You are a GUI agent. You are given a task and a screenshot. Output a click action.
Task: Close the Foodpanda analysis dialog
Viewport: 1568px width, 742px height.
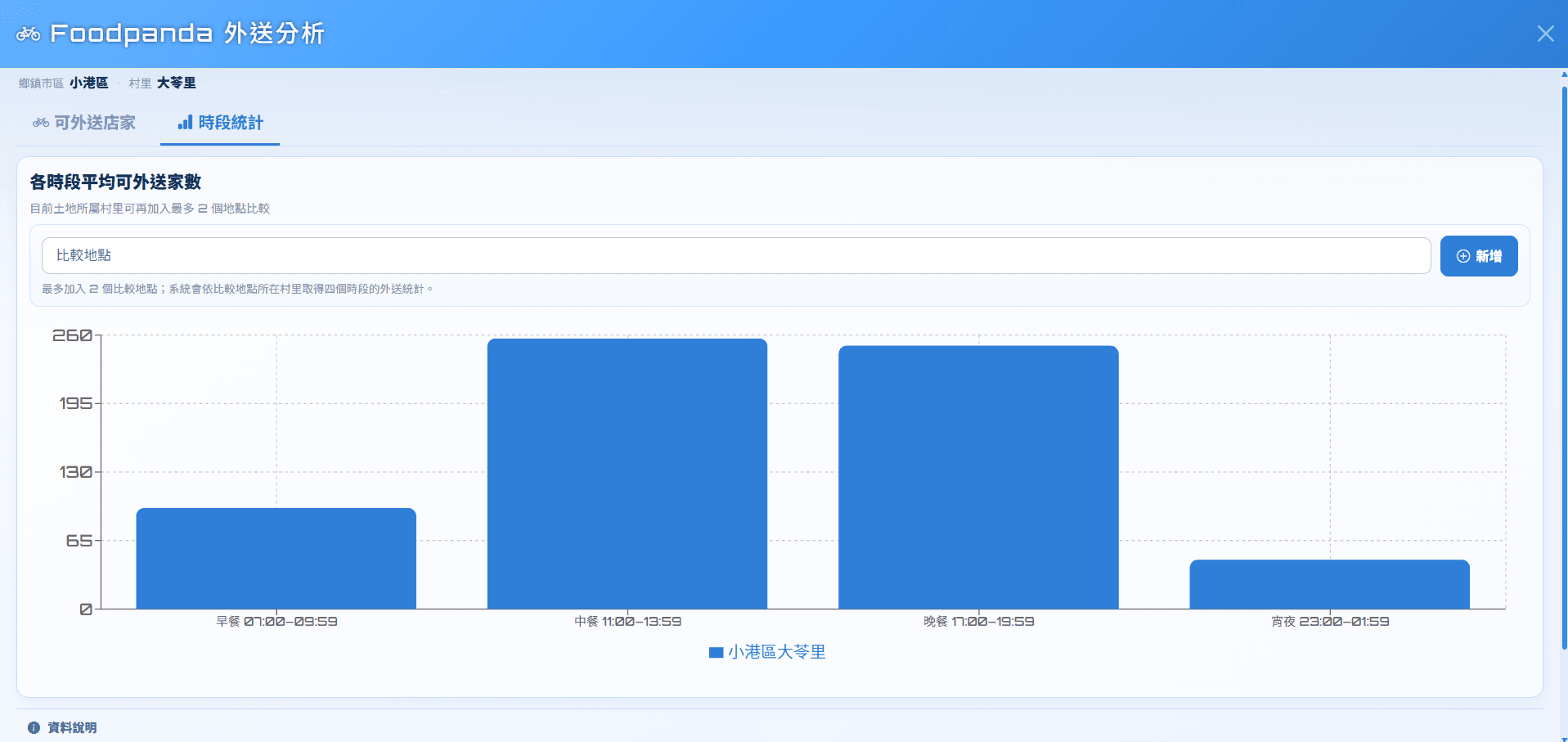tap(1545, 34)
